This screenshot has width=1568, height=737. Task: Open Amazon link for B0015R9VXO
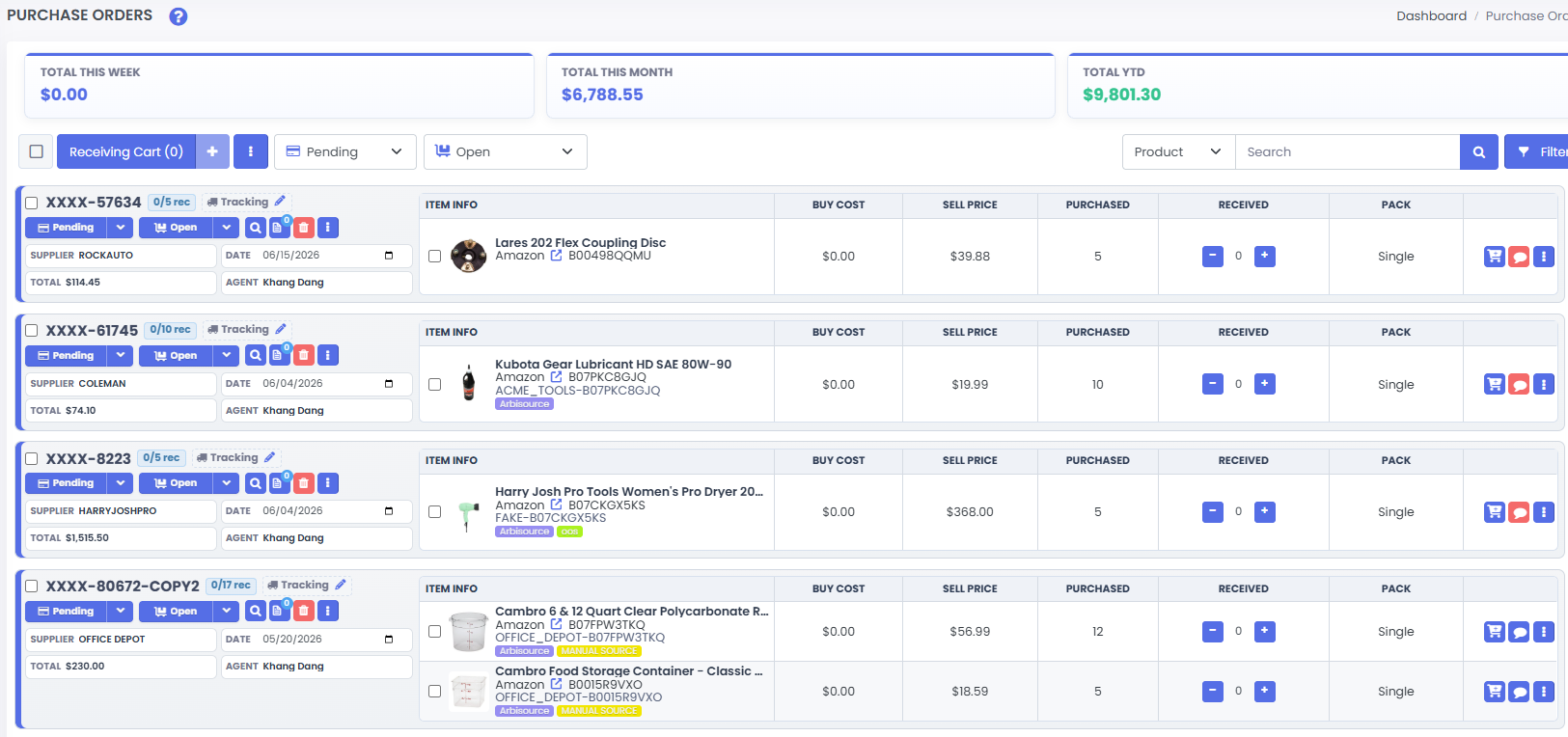coord(556,684)
